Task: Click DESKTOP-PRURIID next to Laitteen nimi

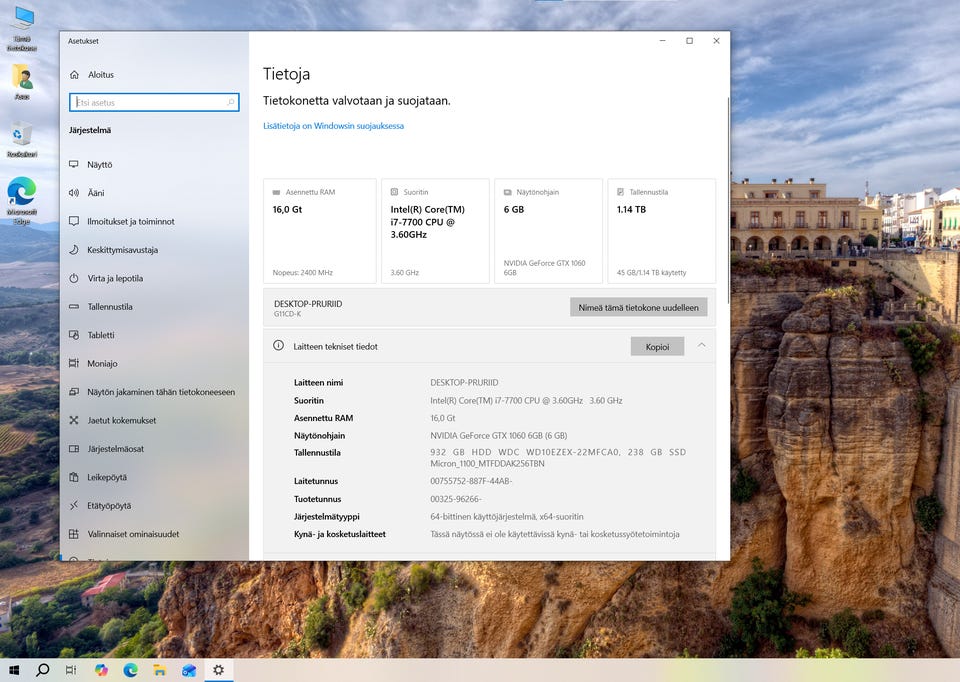Action: tap(464, 383)
